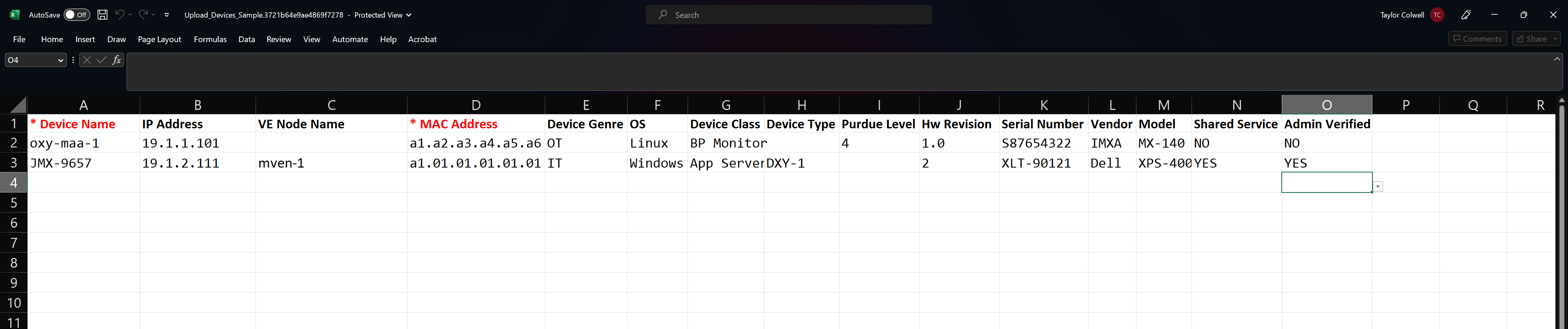This screenshot has height=329, width=1568.
Task: Click cell containing oxy-maa-1
Action: click(x=83, y=143)
